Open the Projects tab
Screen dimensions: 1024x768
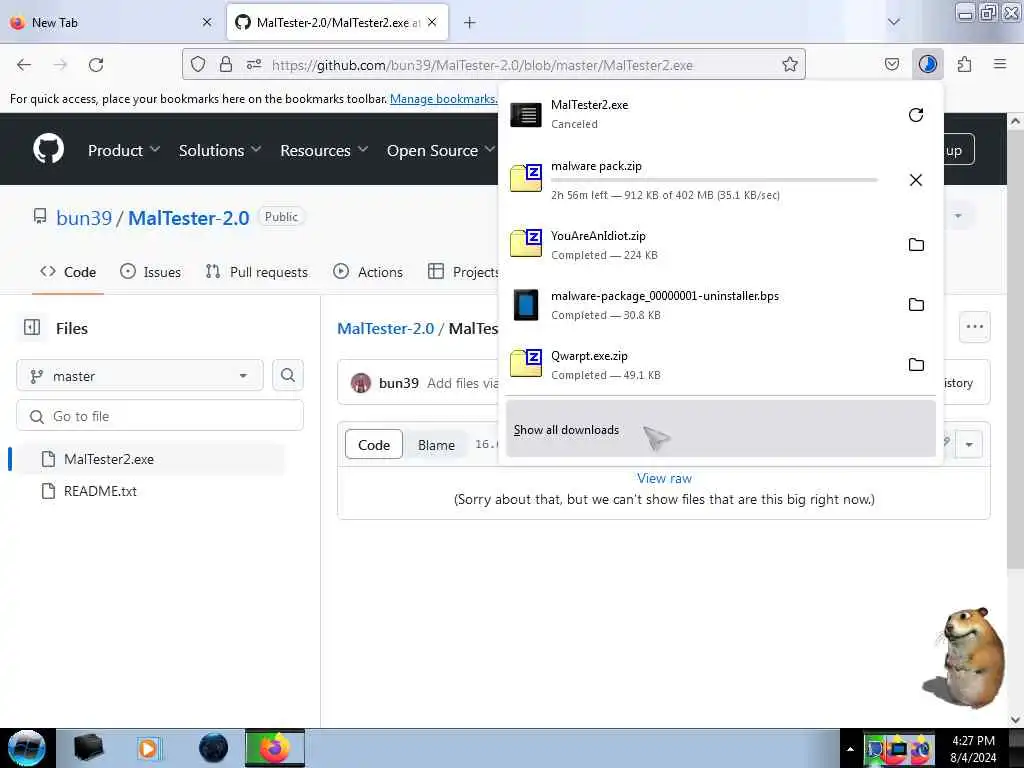pos(463,272)
